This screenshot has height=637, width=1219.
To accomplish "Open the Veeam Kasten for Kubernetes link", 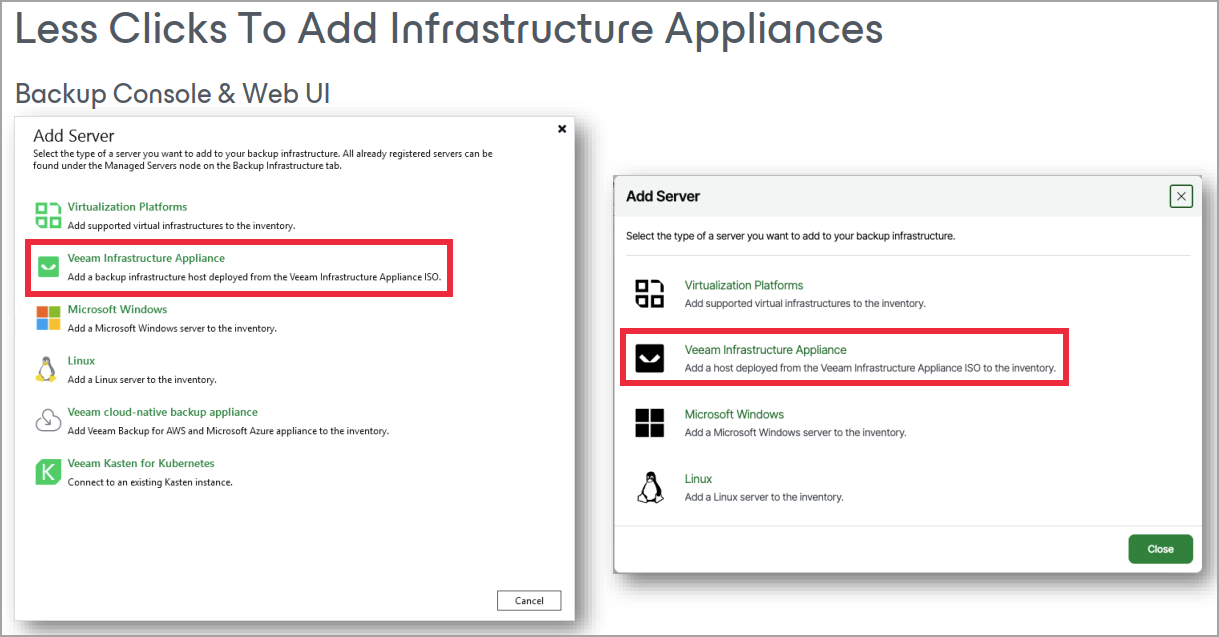I will tap(141, 463).
